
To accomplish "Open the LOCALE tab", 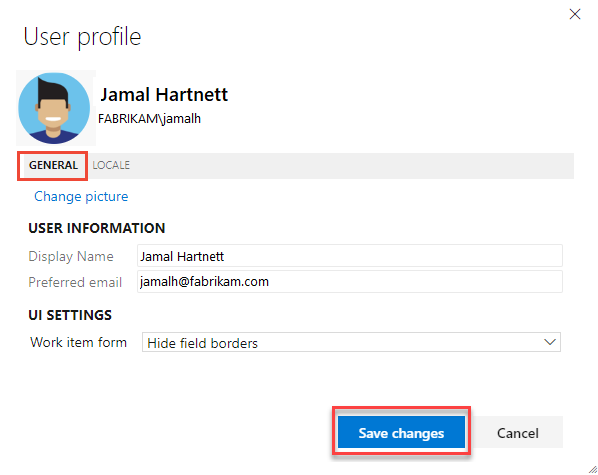I will pos(111,165).
